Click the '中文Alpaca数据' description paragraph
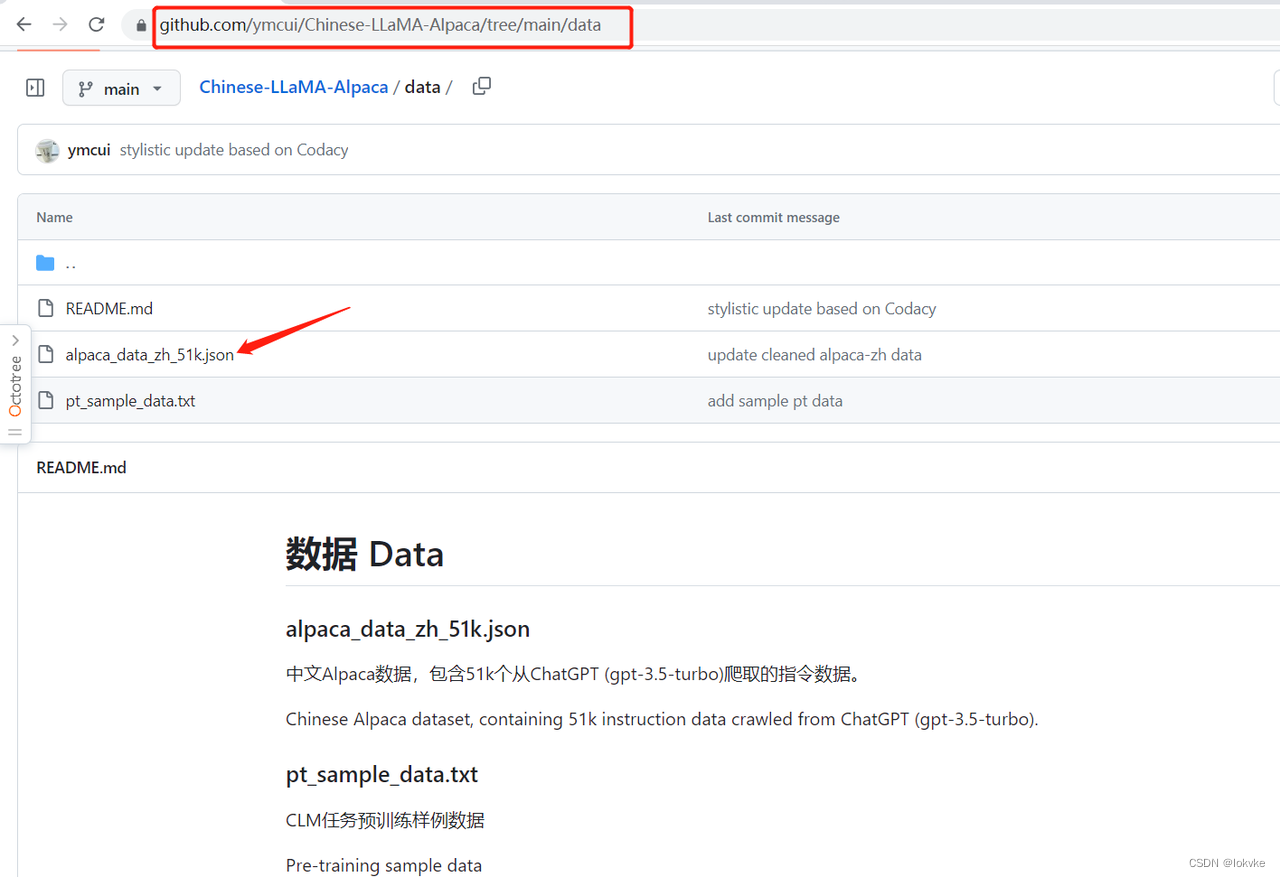 [x=575, y=674]
